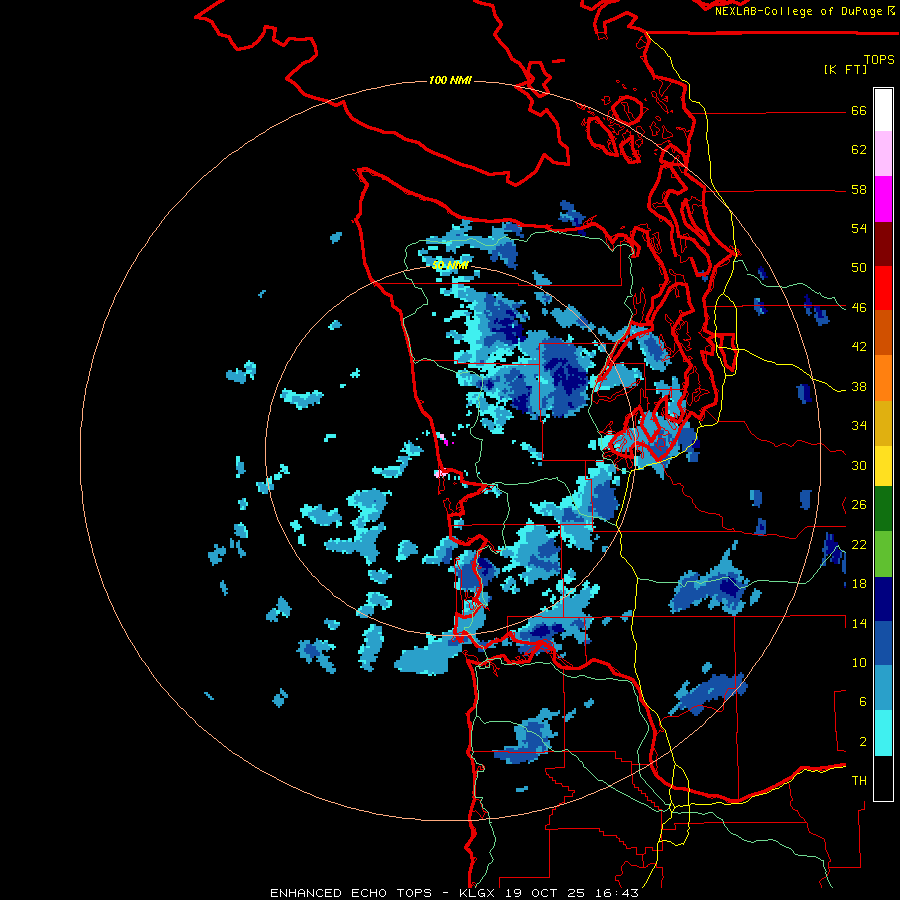The height and width of the screenshot is (900, 900).
Task: Click the light green legend swatch
Action: tap(883, 554)
